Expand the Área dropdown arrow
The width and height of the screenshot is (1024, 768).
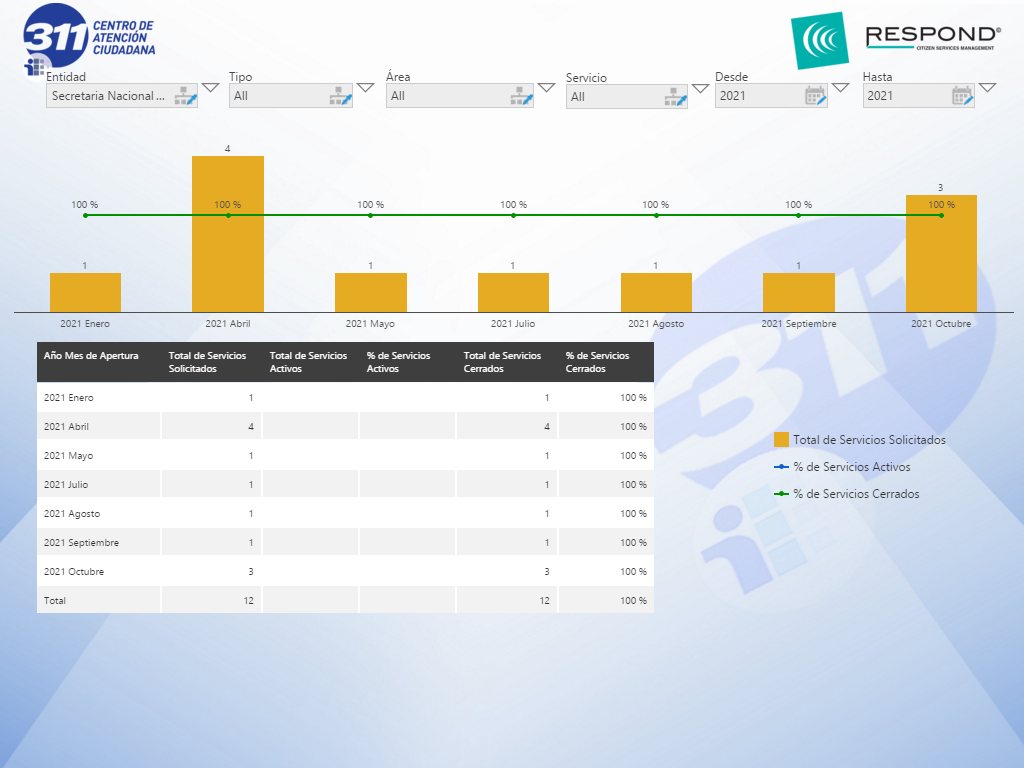[x=546, y=88]
